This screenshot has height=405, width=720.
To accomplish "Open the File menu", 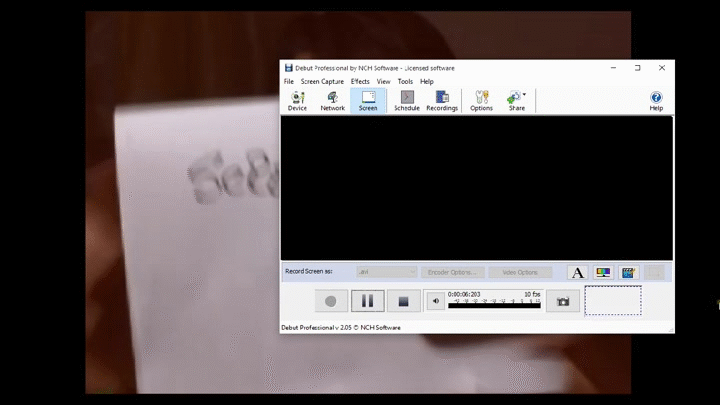I will 288,81.
